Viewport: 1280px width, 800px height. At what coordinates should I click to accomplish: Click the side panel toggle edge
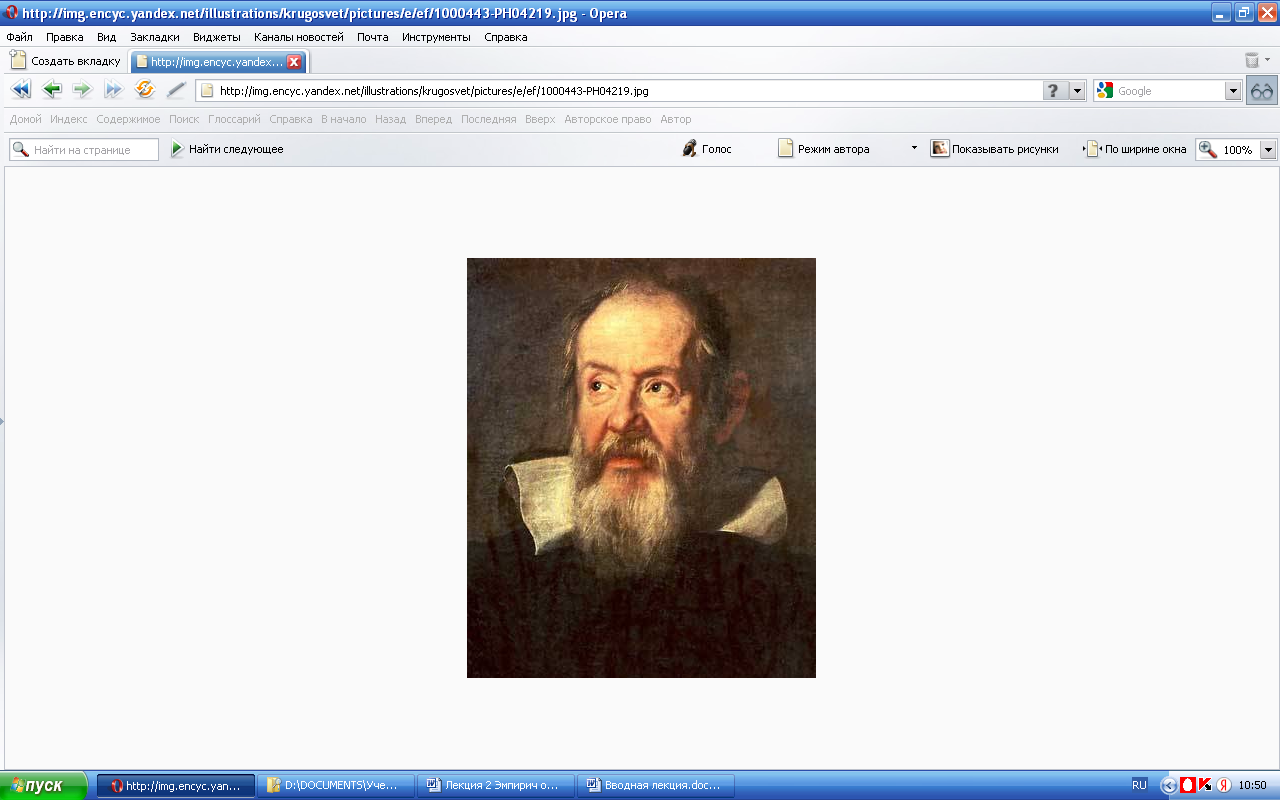(x=2, y=421)
